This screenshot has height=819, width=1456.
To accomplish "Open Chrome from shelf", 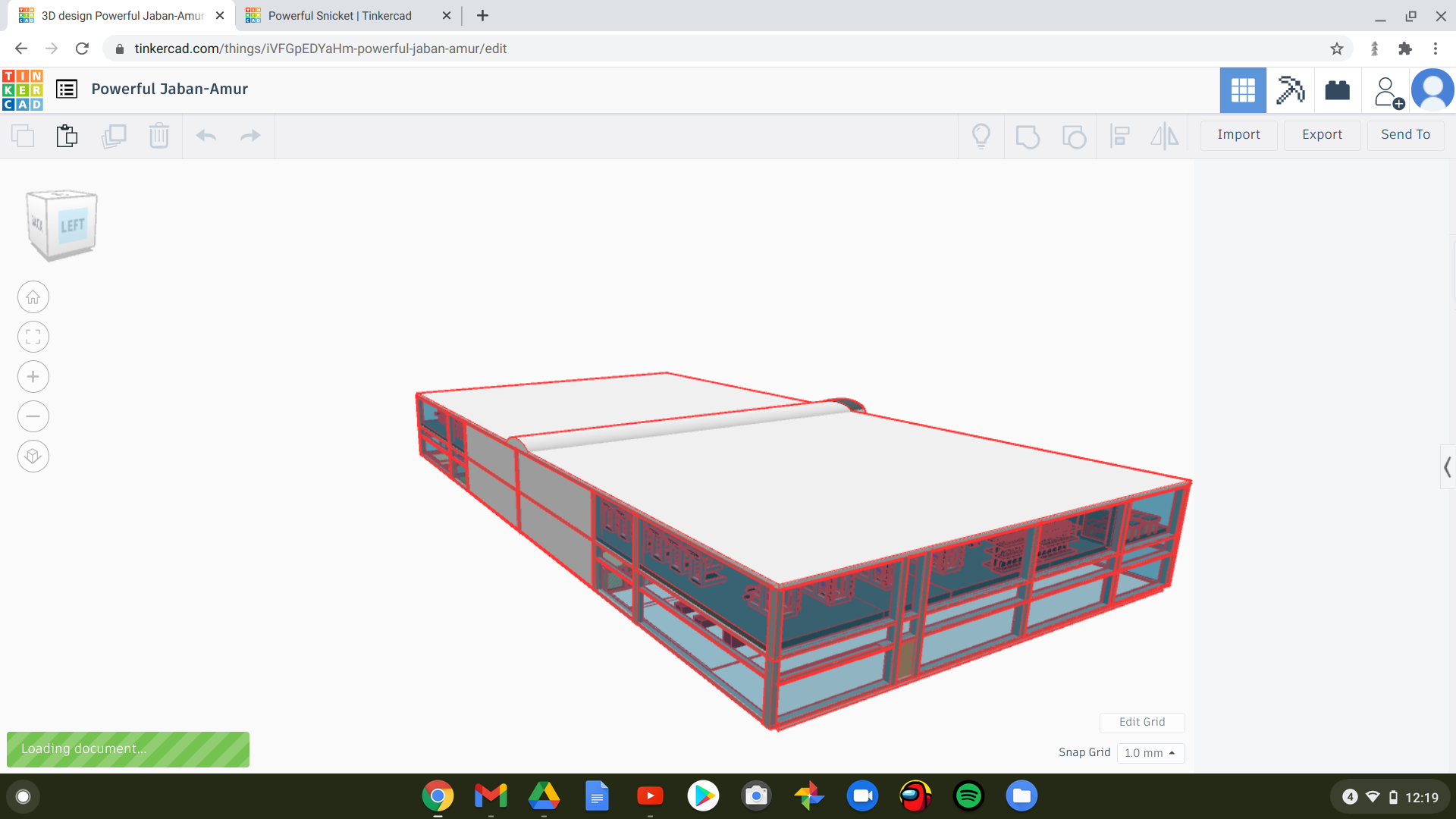I will click(438, 796).
